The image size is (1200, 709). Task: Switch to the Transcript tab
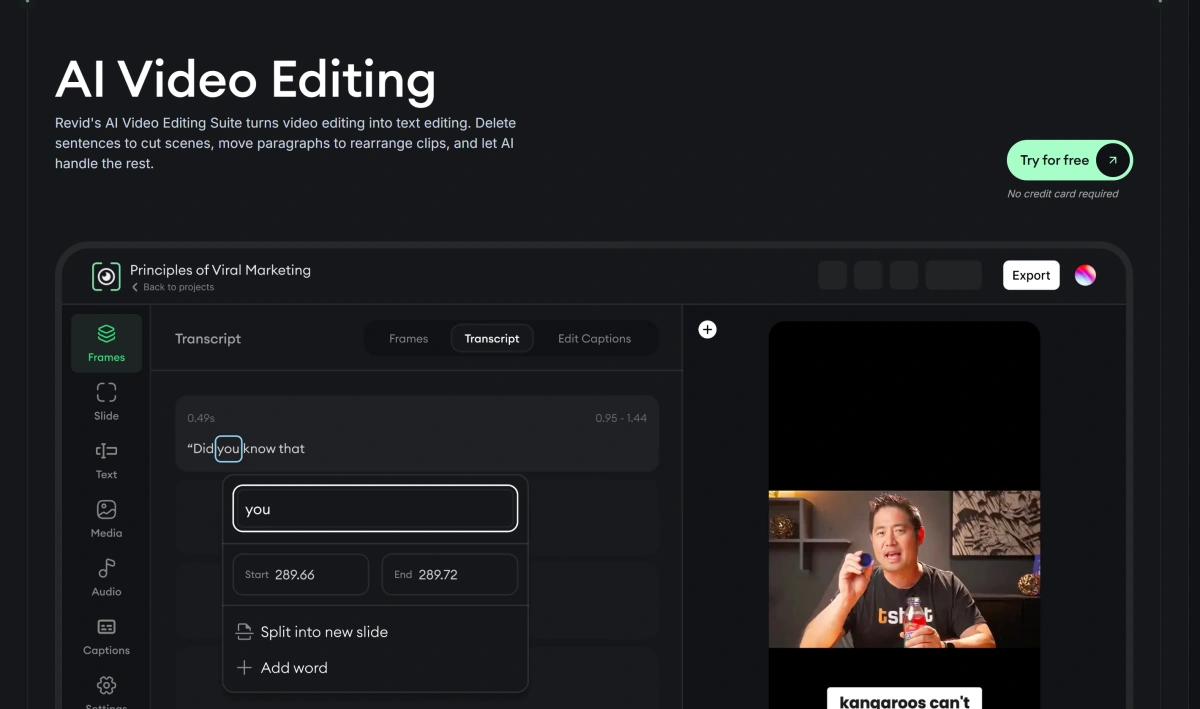492,338
